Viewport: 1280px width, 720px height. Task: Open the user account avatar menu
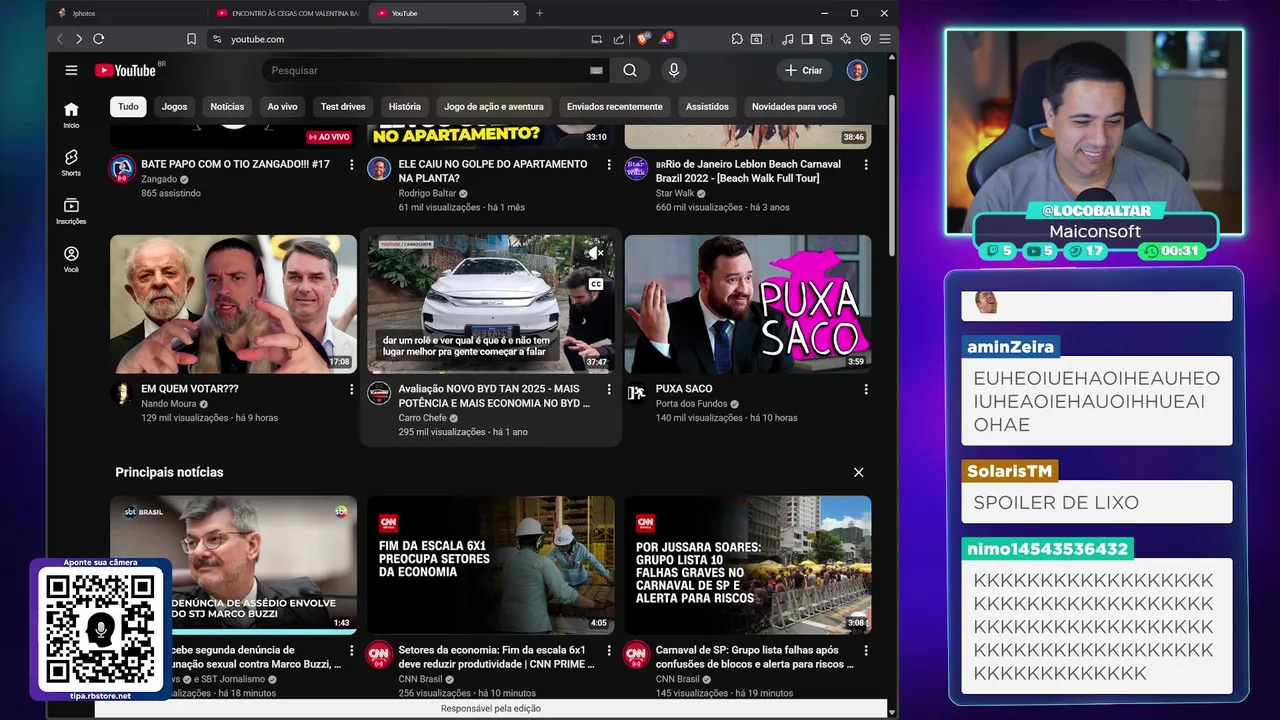pos(857,70)
